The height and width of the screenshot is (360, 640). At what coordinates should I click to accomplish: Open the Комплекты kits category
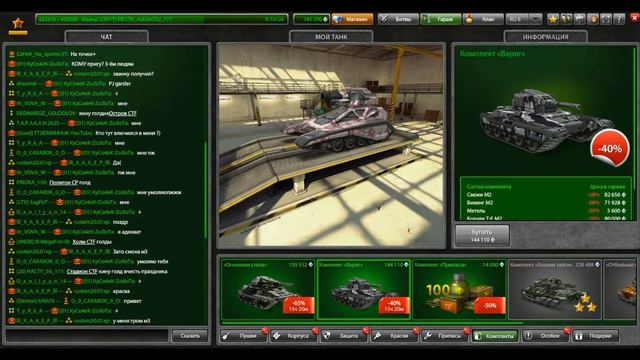495,336
